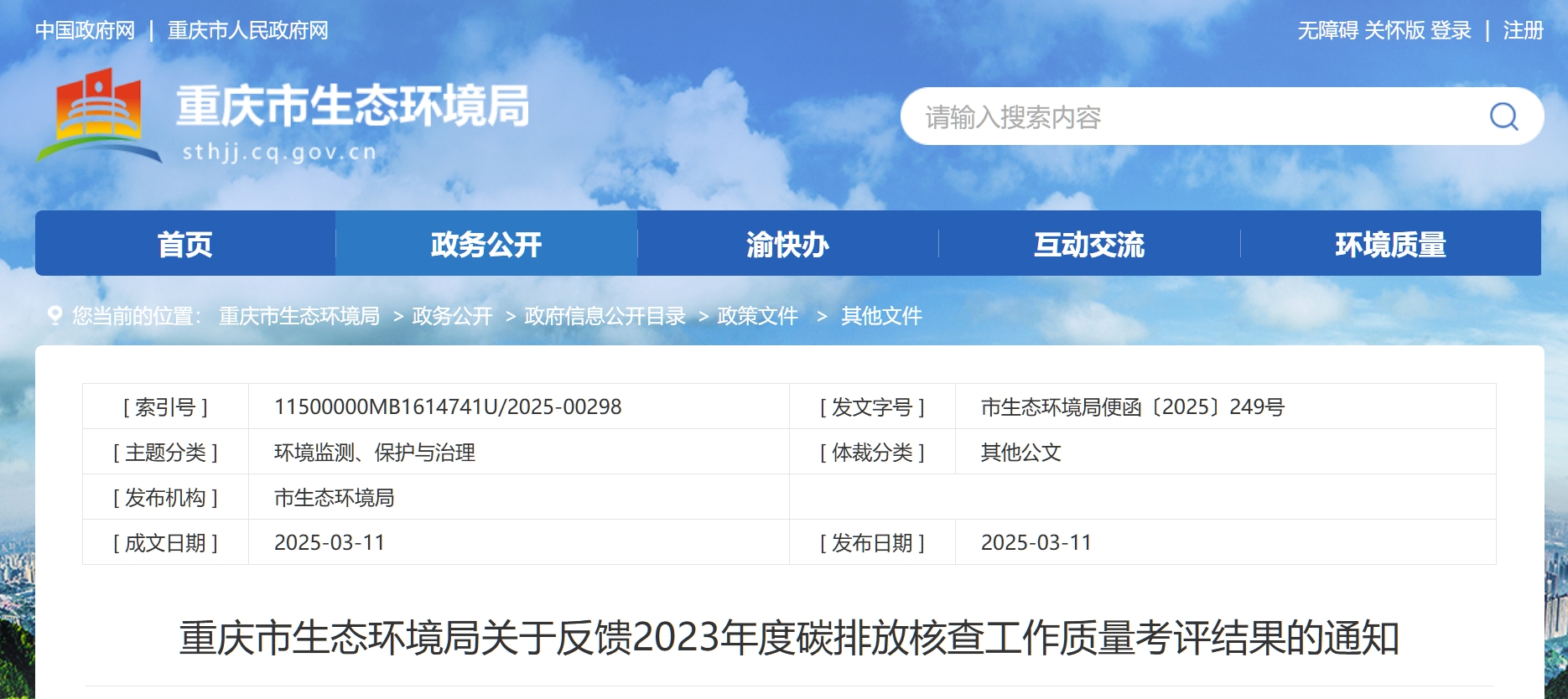
Task: Click the magnifier search icon
Action: (1503, 116)
